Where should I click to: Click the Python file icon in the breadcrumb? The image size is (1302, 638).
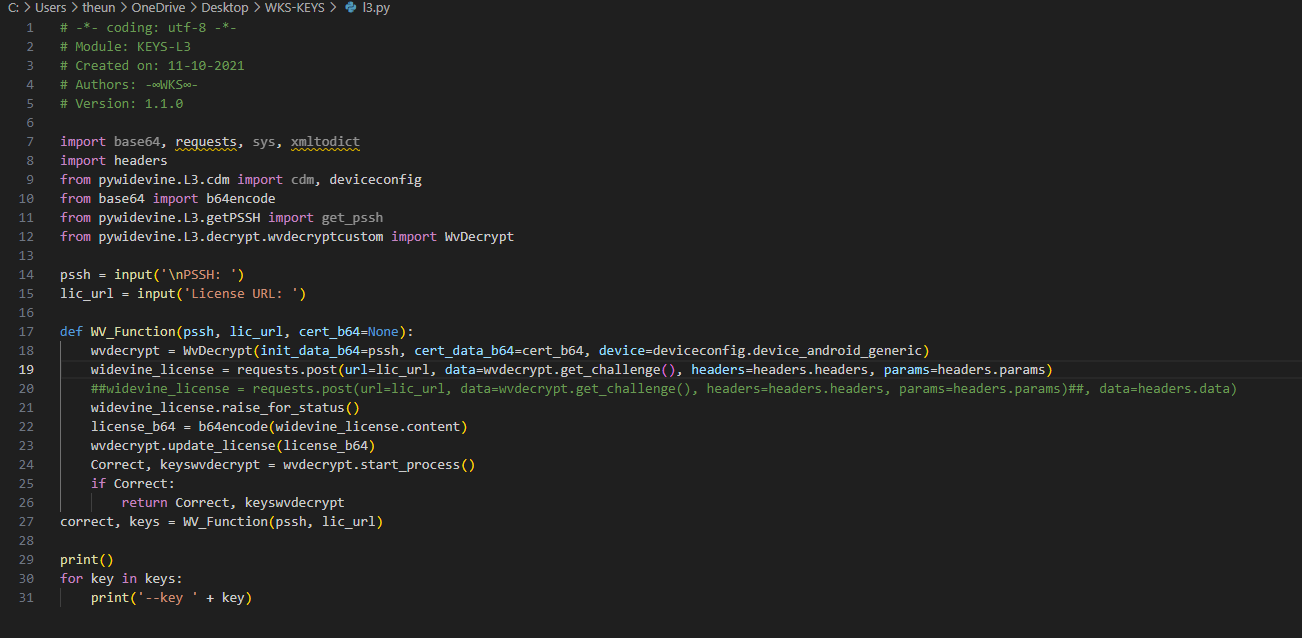point(350,8)
